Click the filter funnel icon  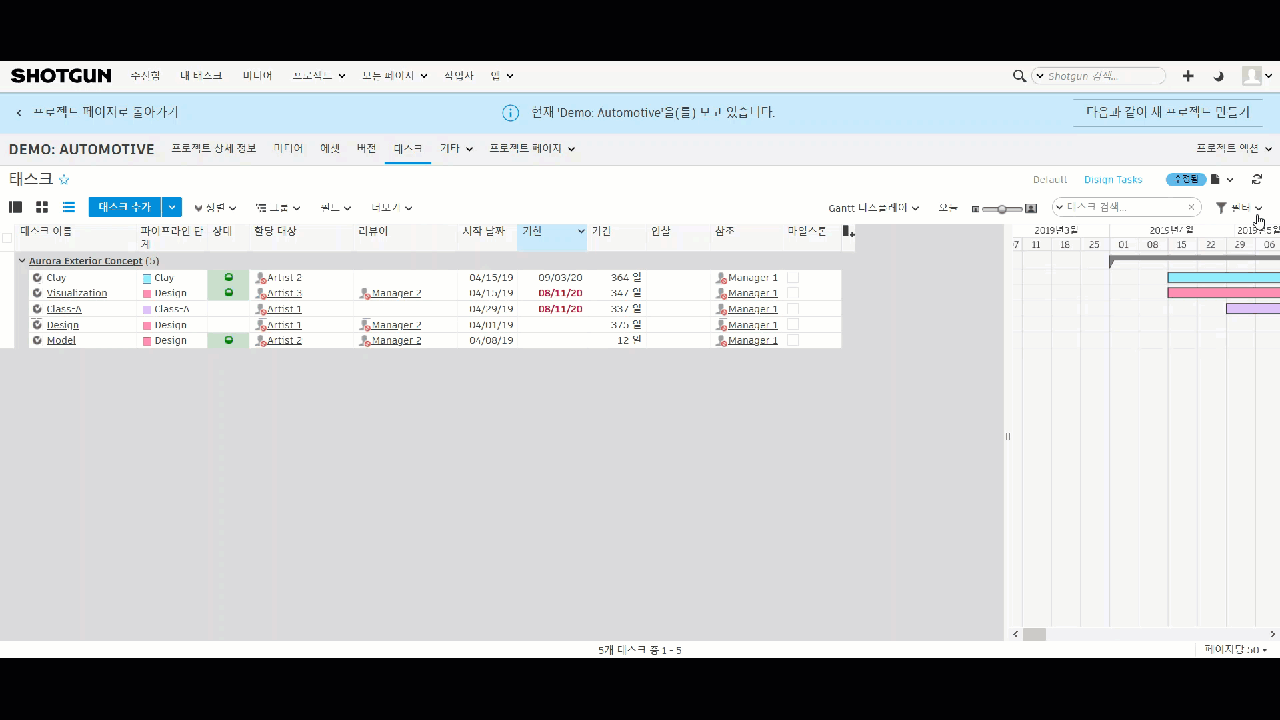(x=1221, y=207)
